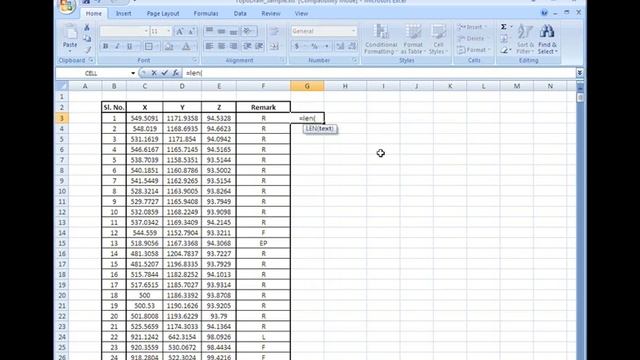Image resolution: width=640 pixels, height=360 pixels.
Task: Toggle Bold formatting
Action: [x=105, y=47]
